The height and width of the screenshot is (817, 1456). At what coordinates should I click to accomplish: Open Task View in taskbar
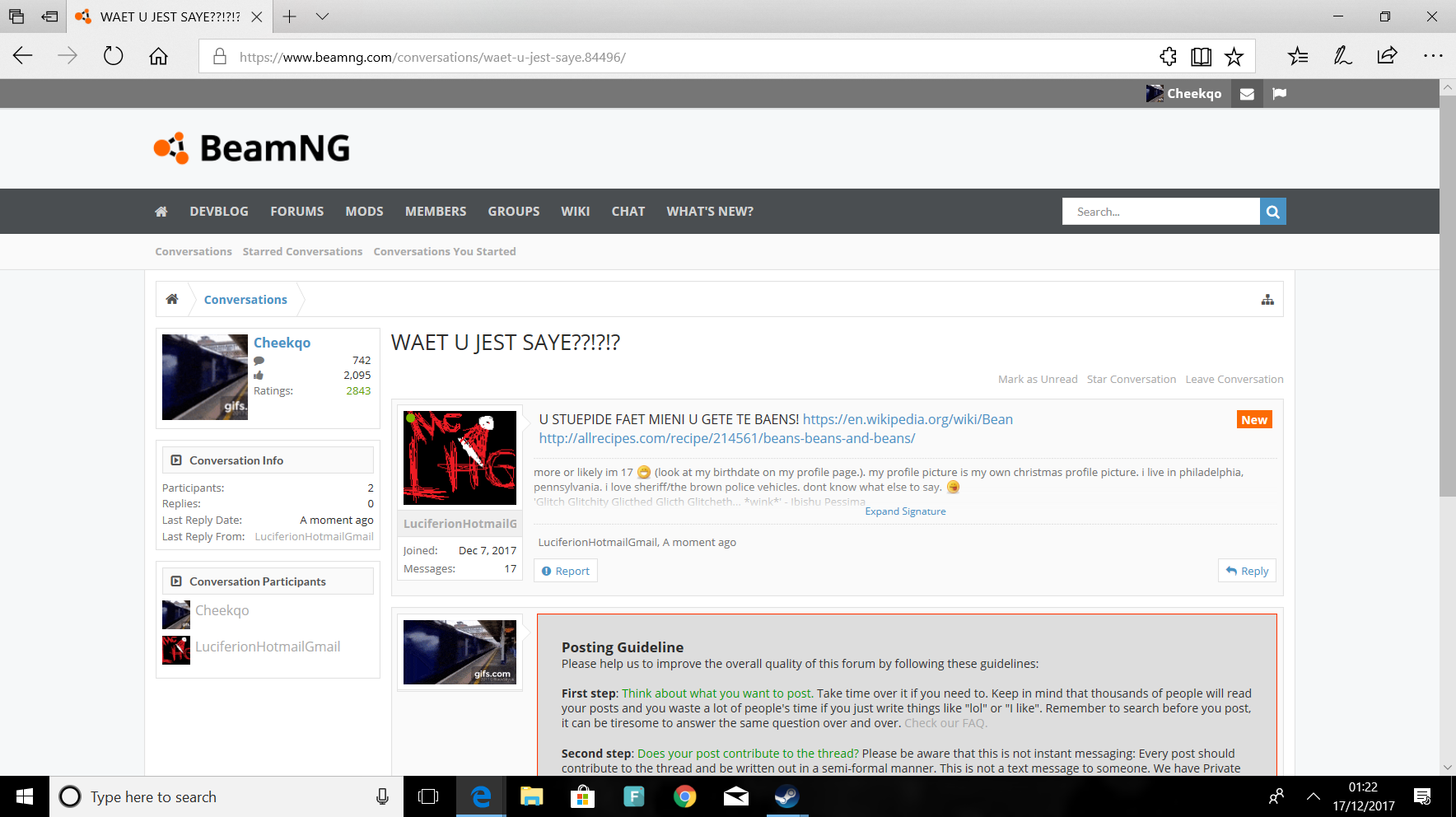coord(428,796)
